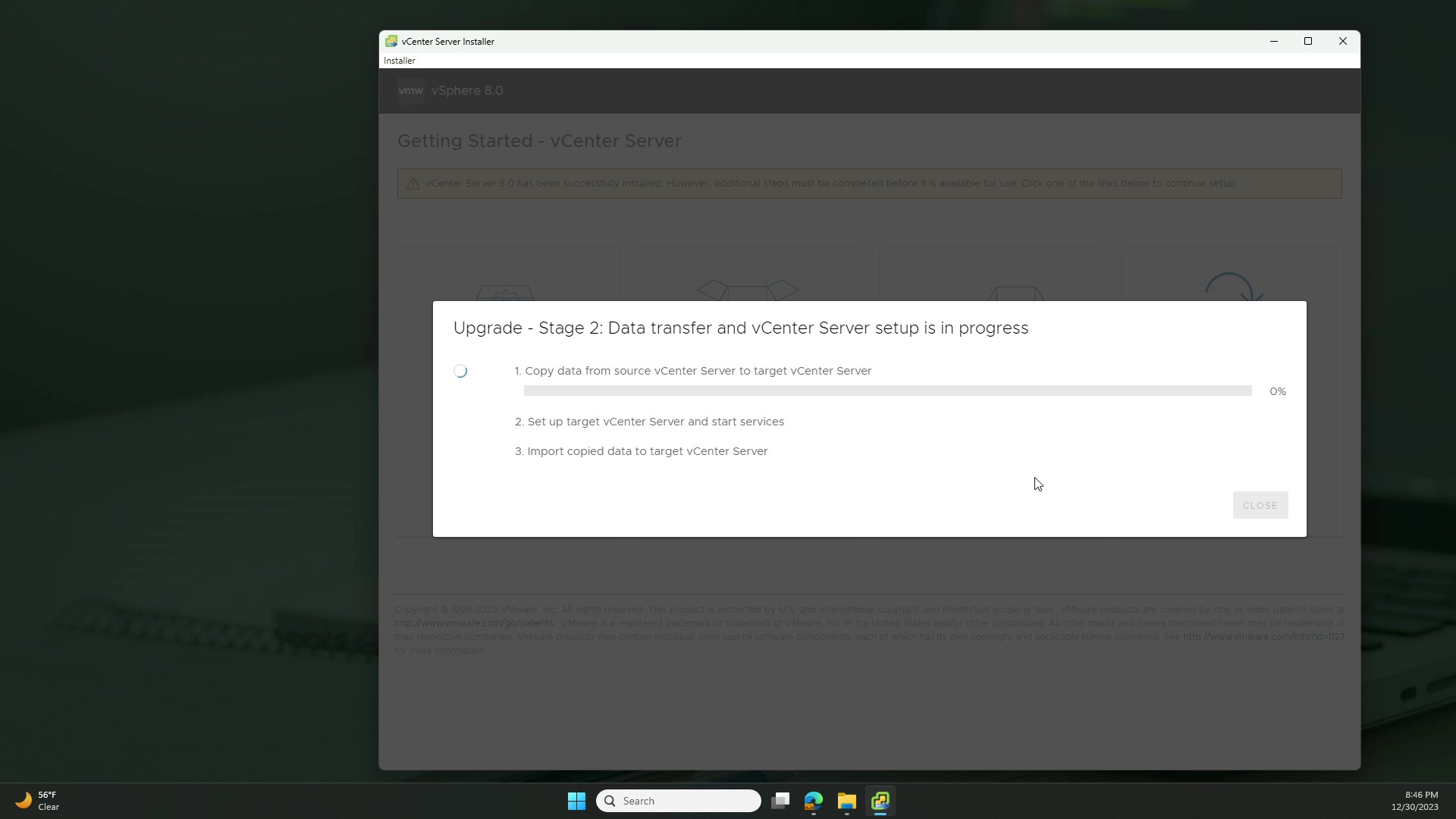Open the vmware.com/go/patents link
This screenshot has height=819, width=1456.
tap(474, 623)
